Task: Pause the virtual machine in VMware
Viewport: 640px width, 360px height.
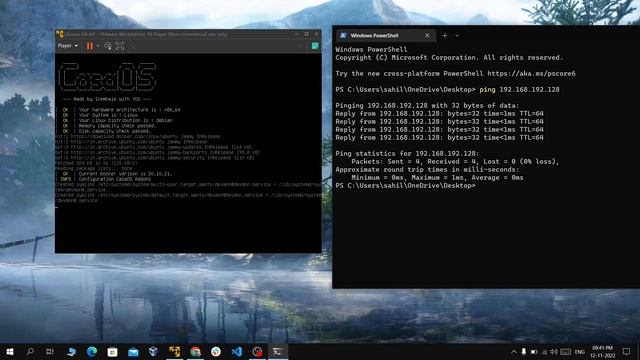Action: click(x=90, y=46)
